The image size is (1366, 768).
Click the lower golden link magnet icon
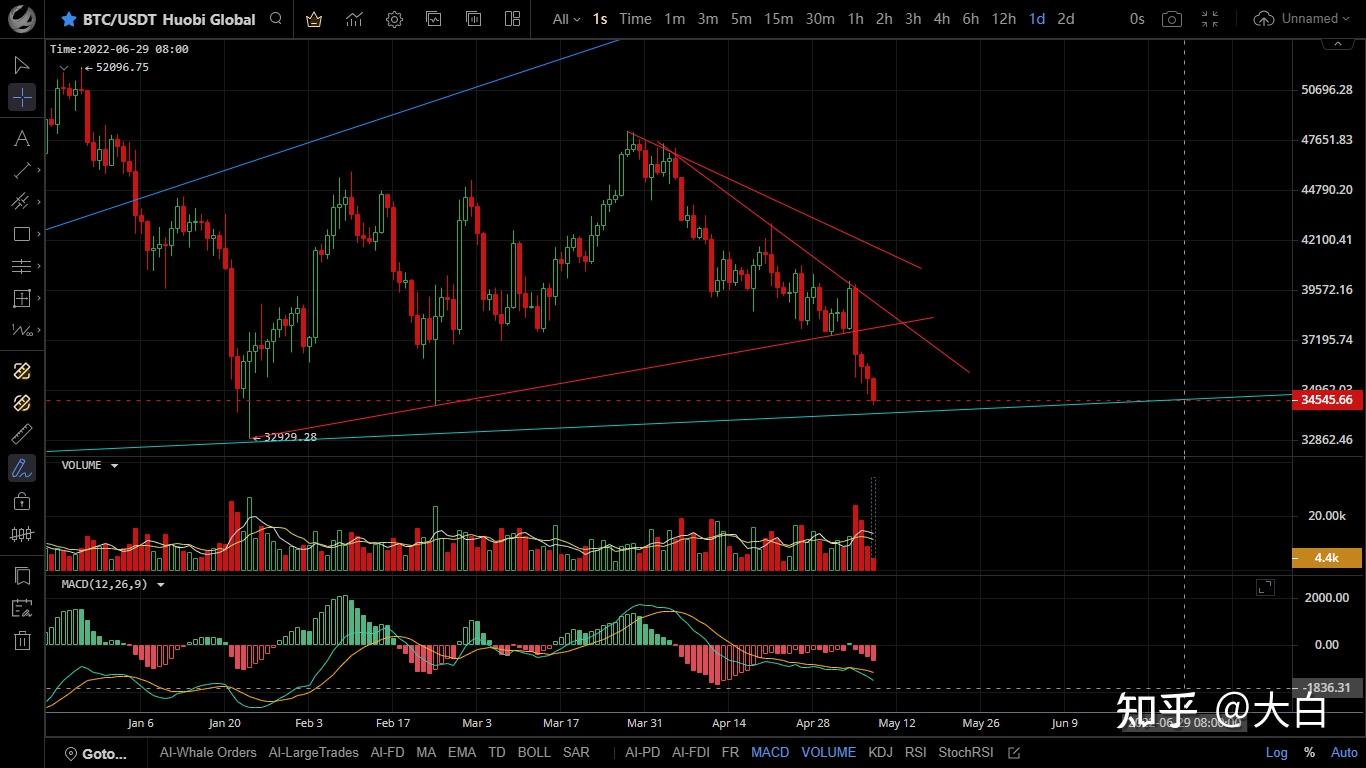(x=21, y=403)
